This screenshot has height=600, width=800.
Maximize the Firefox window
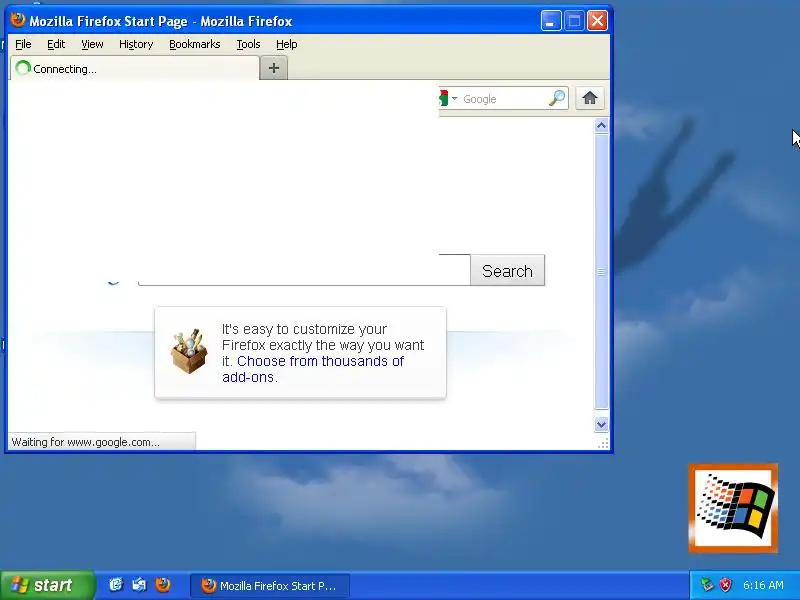click(574, 21)
